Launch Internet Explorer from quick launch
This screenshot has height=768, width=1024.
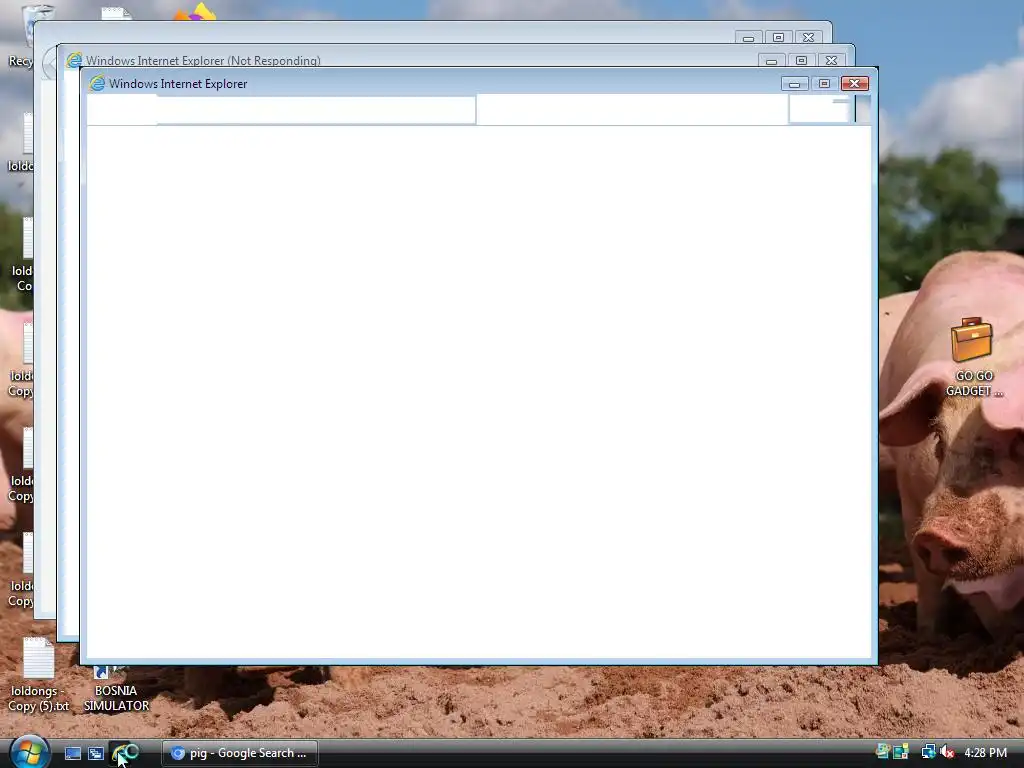(x=124, y=753)
